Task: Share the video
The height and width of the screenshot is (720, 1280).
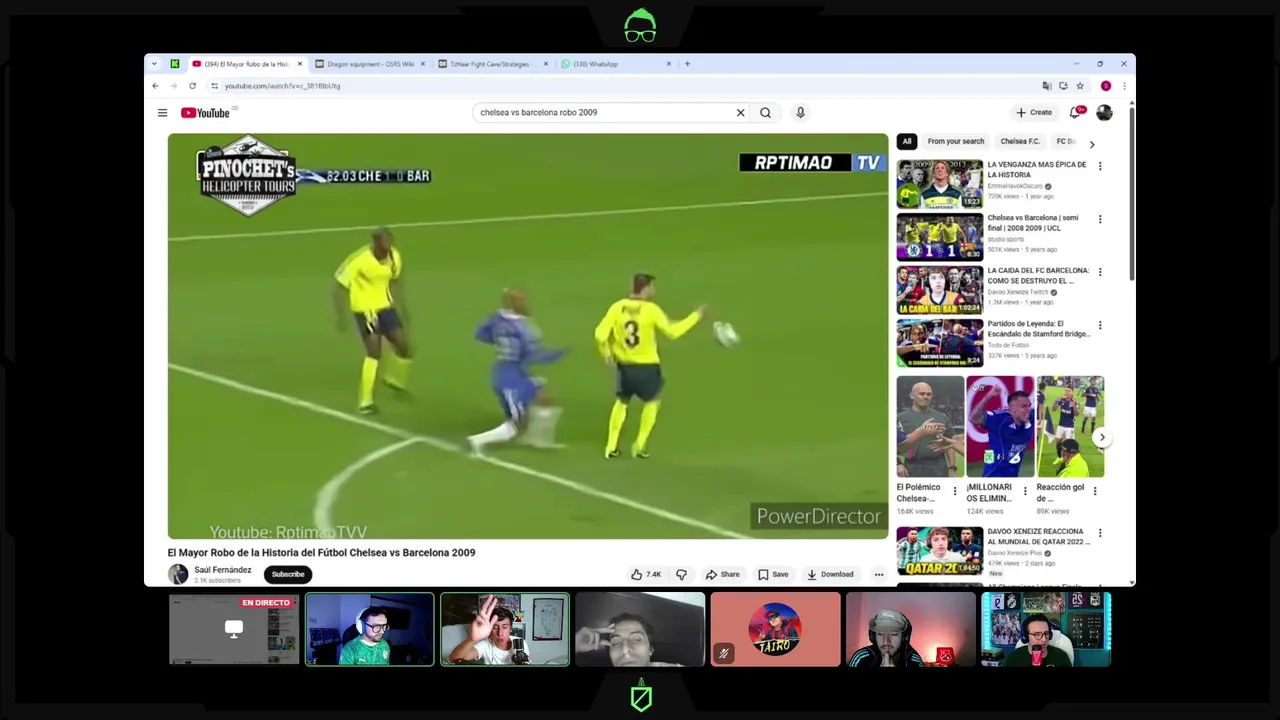Action: coord(722,574)
